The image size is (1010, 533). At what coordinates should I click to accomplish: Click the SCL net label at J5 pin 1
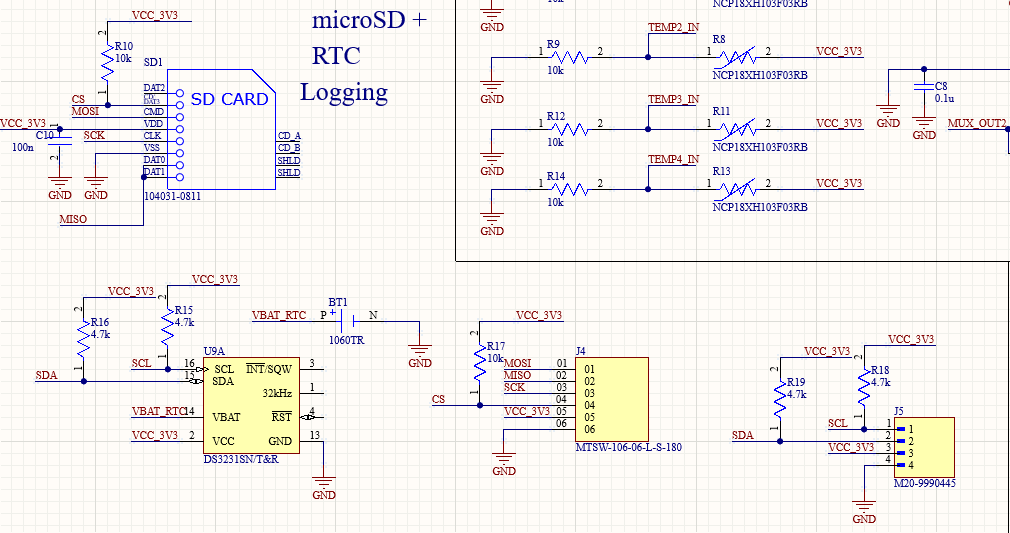837,424
